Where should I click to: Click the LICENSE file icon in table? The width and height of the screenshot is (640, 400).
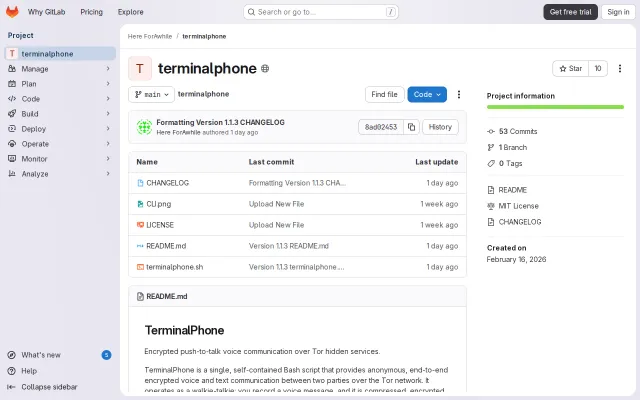[140, 225]
